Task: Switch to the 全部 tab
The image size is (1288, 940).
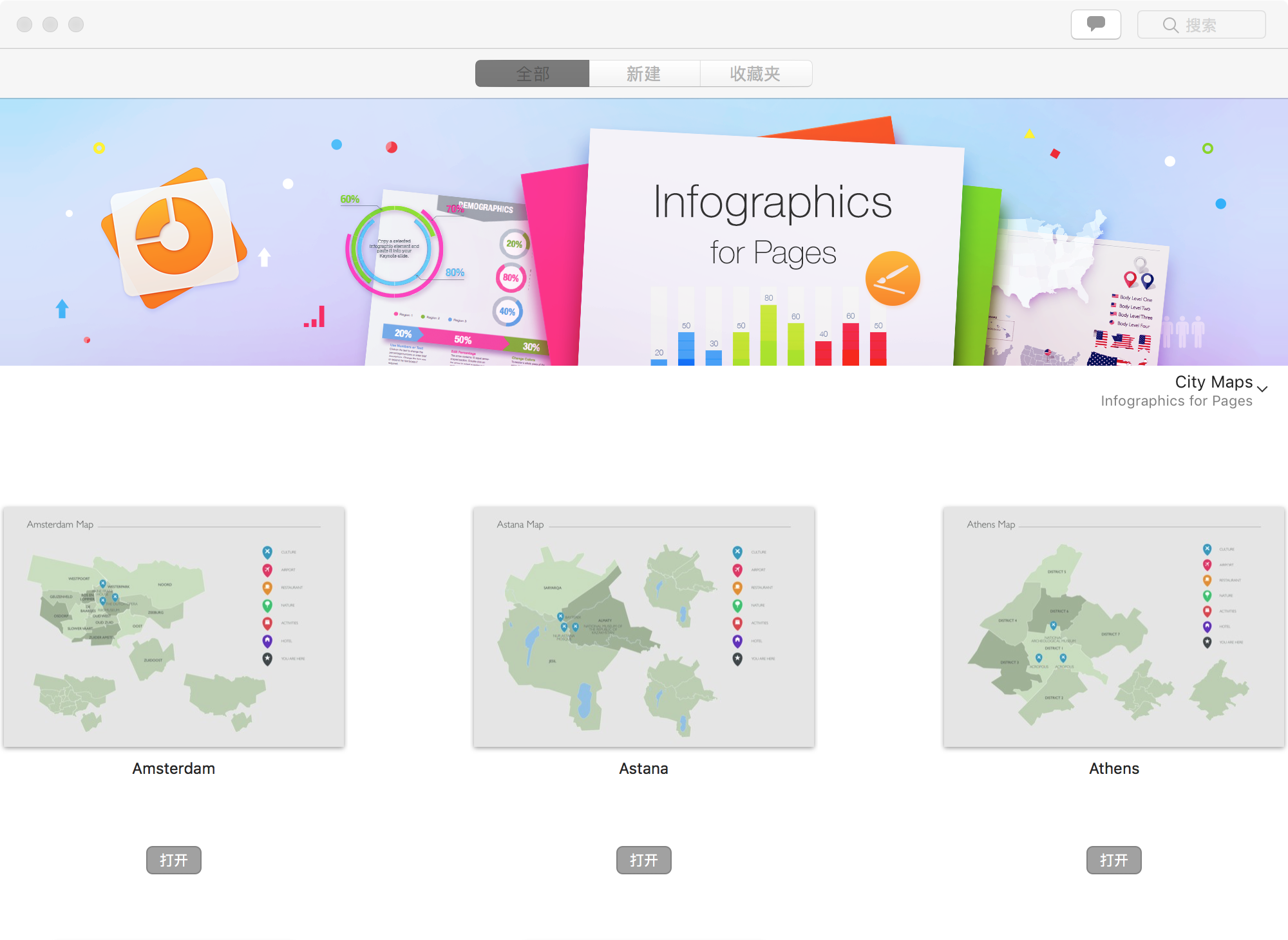Action: [x=532, y=73]
